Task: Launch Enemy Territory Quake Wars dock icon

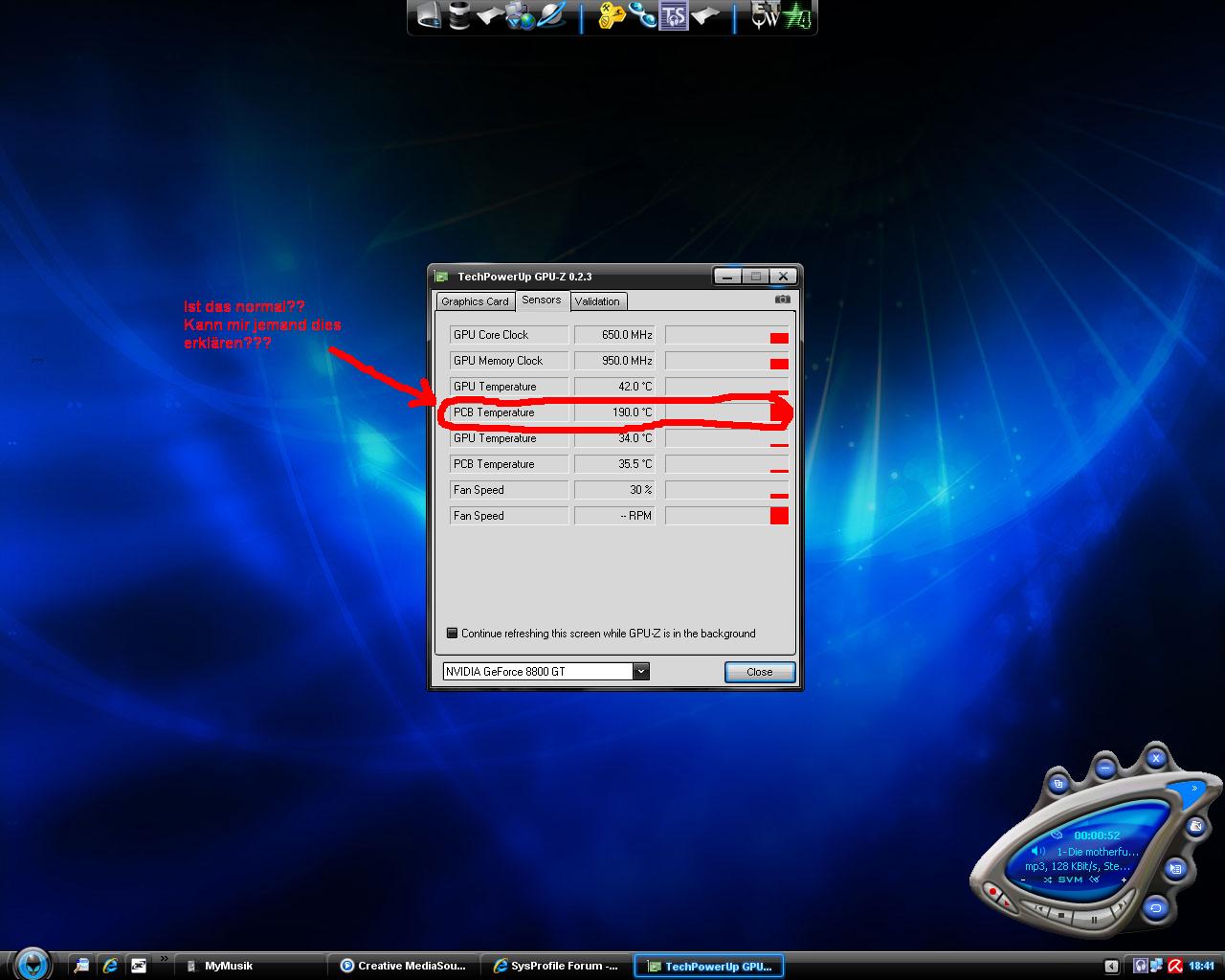Action: (x=766, y=14)
